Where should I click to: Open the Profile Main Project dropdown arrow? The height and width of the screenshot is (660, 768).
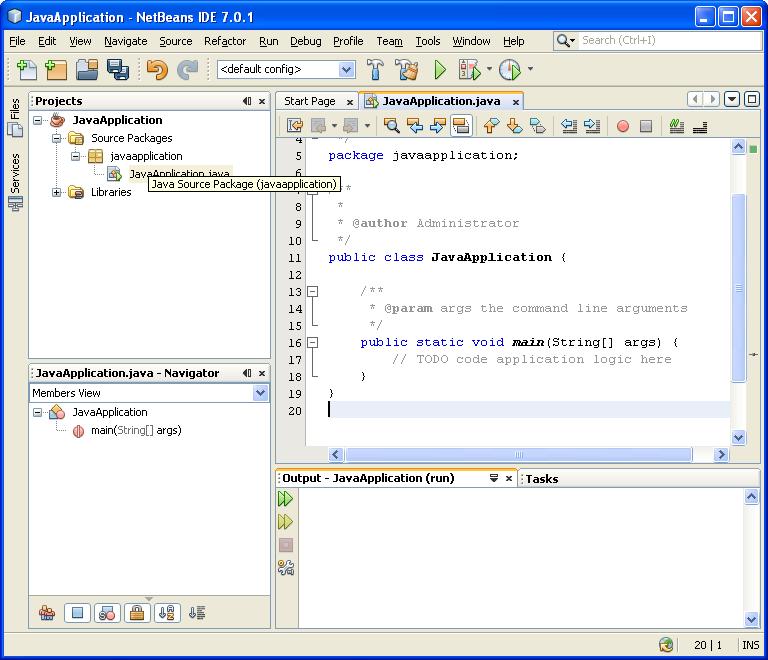point(530,69)
